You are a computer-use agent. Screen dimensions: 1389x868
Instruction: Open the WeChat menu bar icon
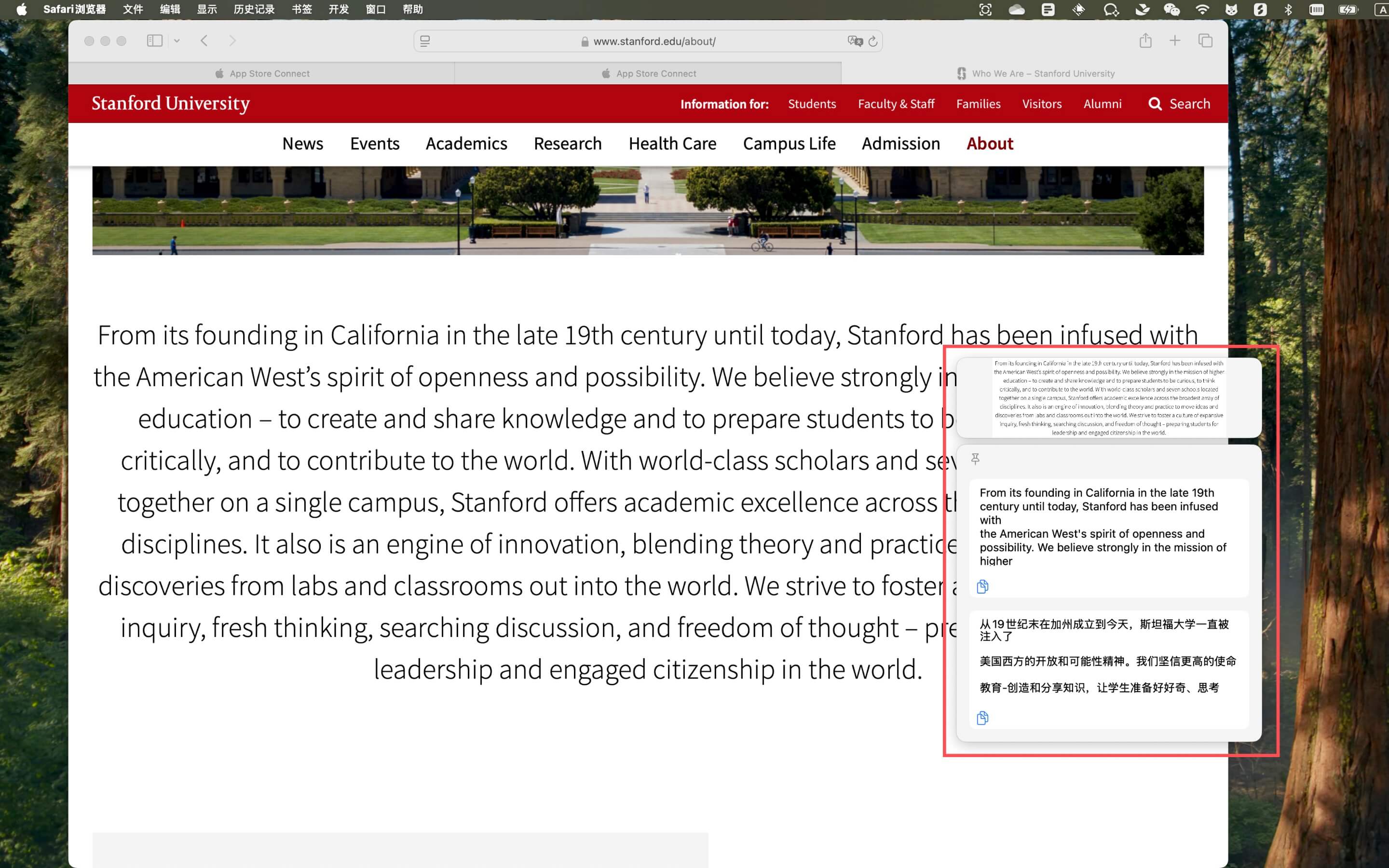tap(1171, 9)
